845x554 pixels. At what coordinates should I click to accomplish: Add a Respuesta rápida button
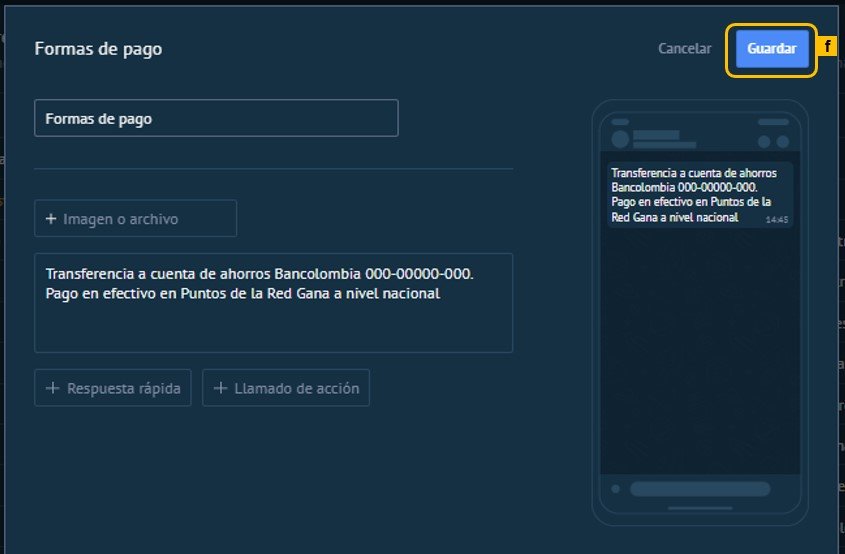click(112, 388)
